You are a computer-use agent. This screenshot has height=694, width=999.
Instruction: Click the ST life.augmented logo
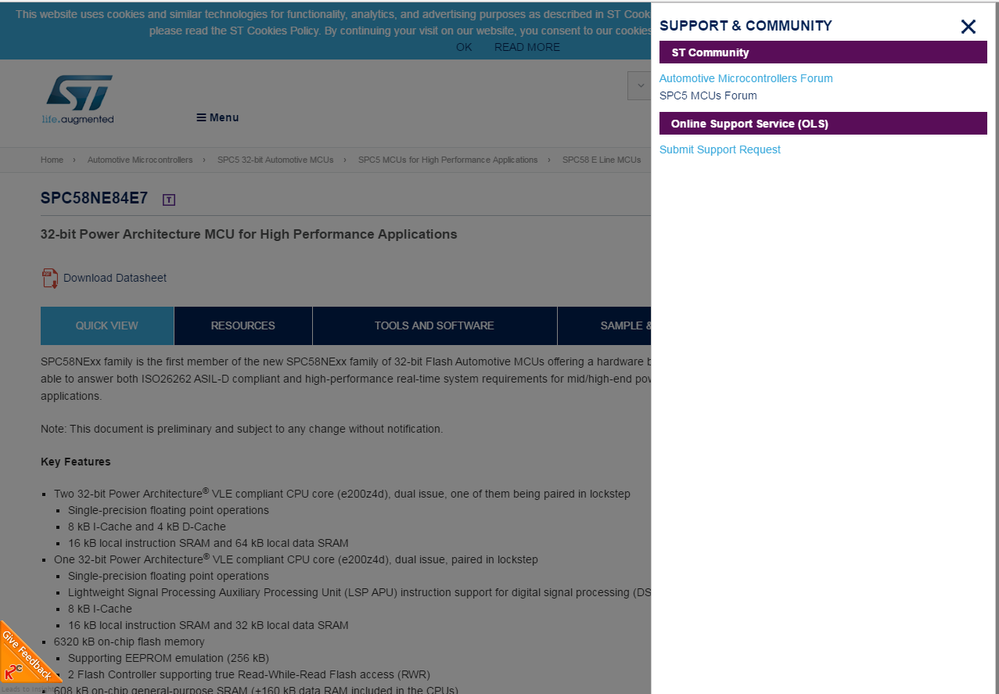coord(78,98)
